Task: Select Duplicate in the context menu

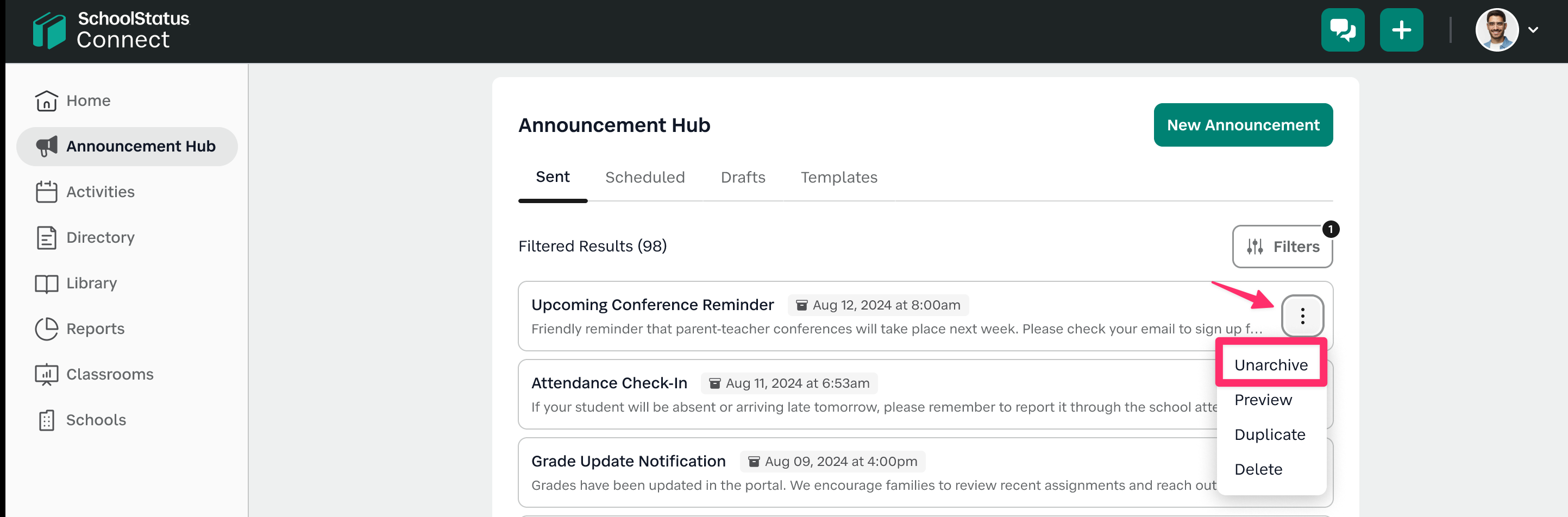Action: 1269,434
